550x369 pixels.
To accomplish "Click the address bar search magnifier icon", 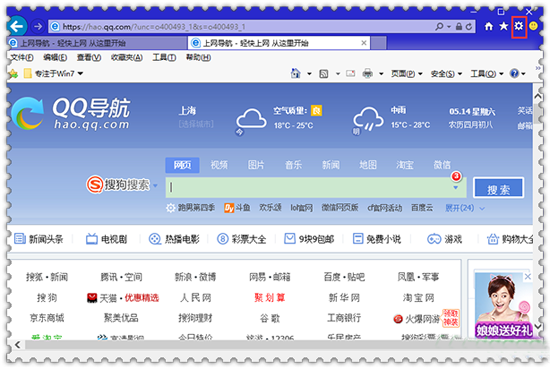I will click(439, 27).
